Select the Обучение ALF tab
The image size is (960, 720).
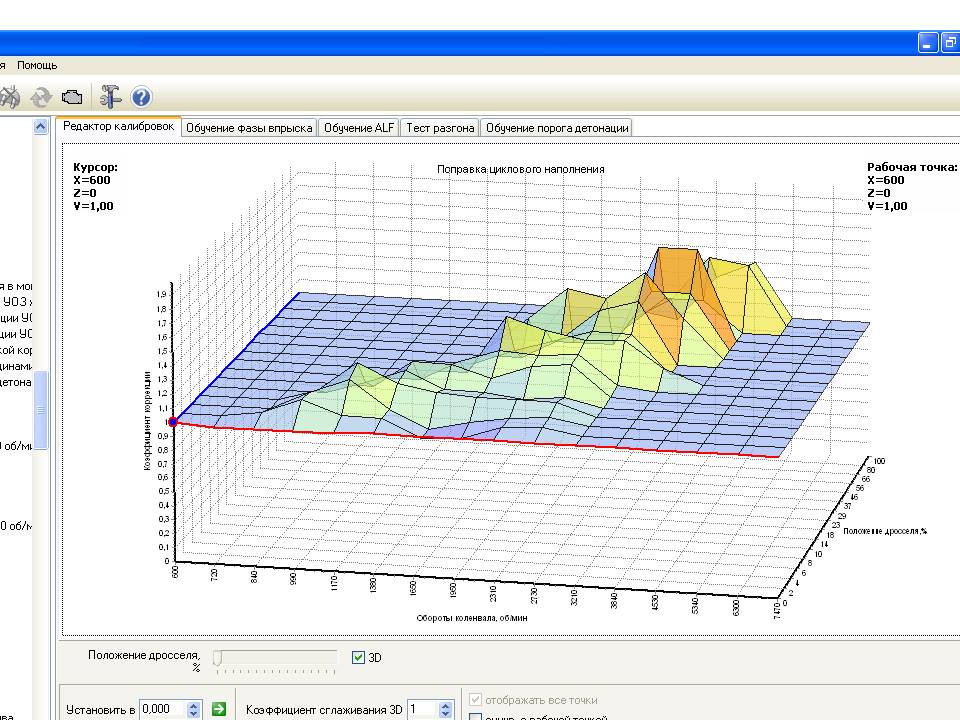(359, 128)
